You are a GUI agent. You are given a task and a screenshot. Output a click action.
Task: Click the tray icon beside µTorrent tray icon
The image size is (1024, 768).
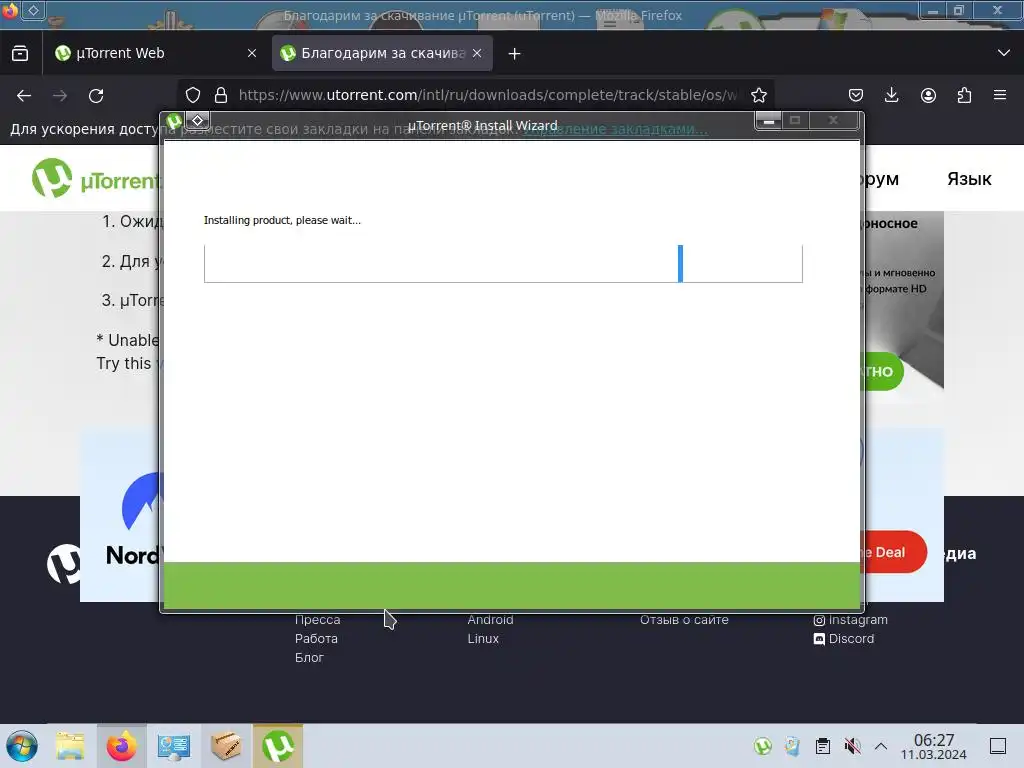pos(792,746)
